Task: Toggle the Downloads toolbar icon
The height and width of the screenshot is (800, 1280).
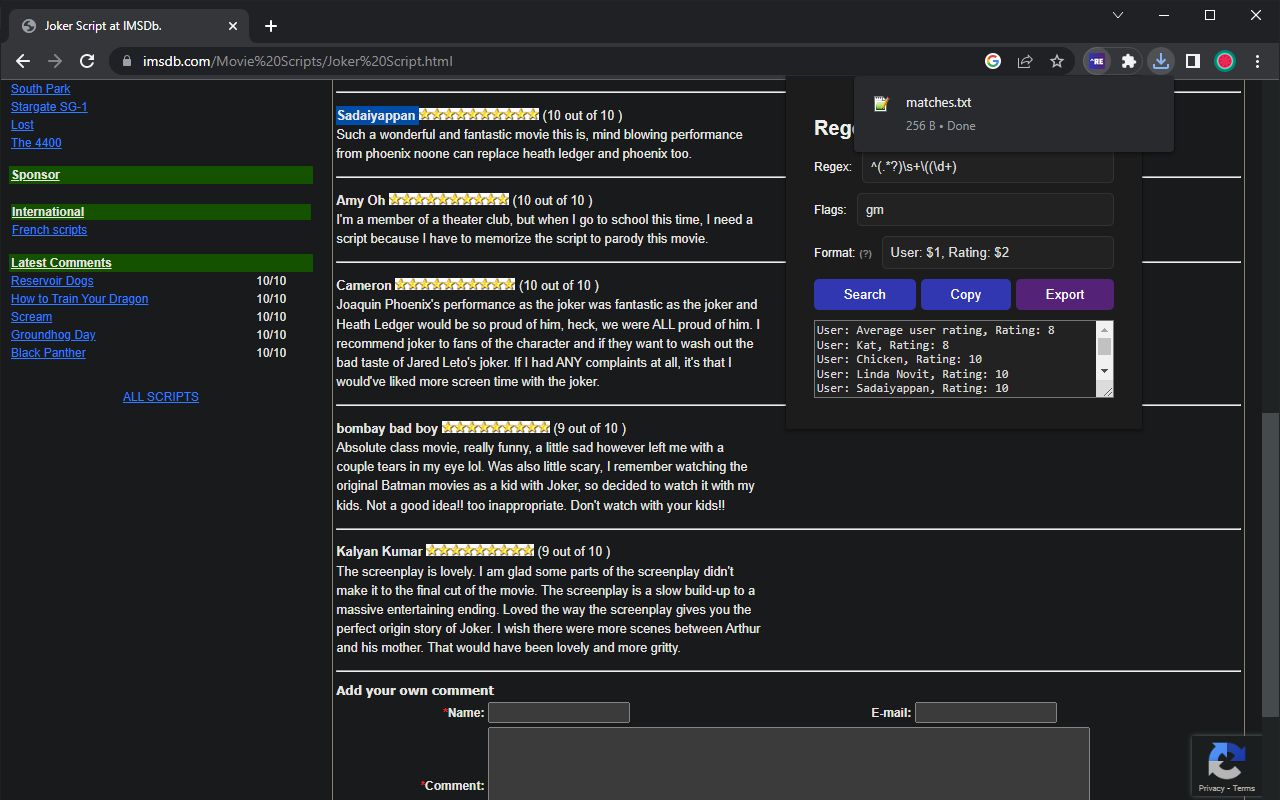Action: [1160, 61]
